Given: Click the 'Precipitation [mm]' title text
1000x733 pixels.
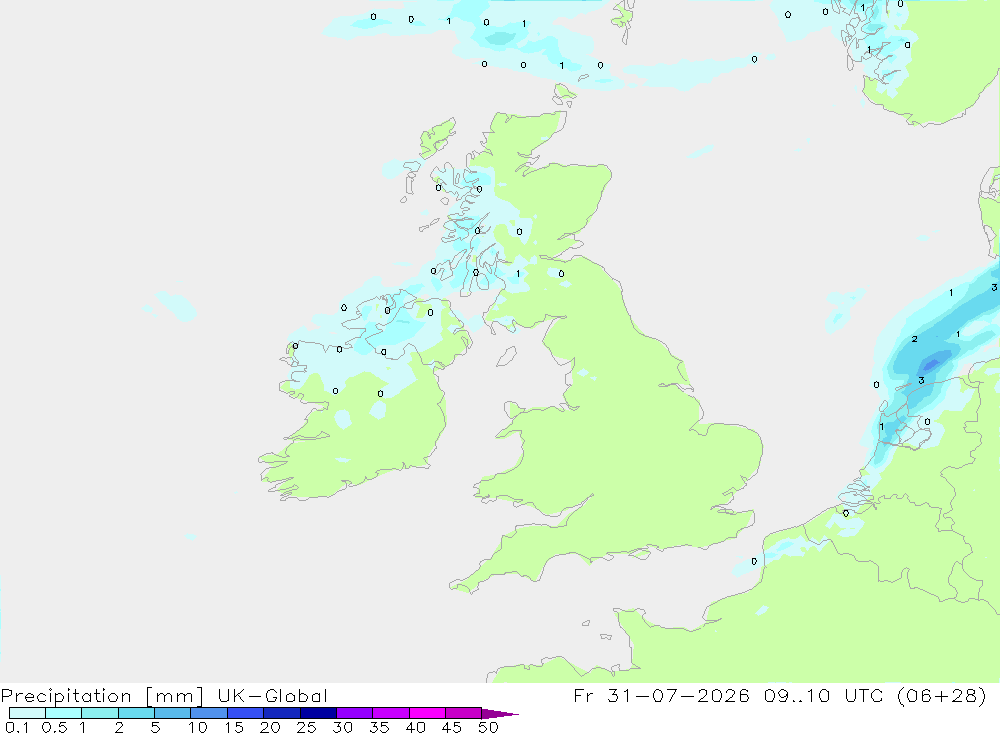Looking at the screenshot, I should click(x=102, y=695).
